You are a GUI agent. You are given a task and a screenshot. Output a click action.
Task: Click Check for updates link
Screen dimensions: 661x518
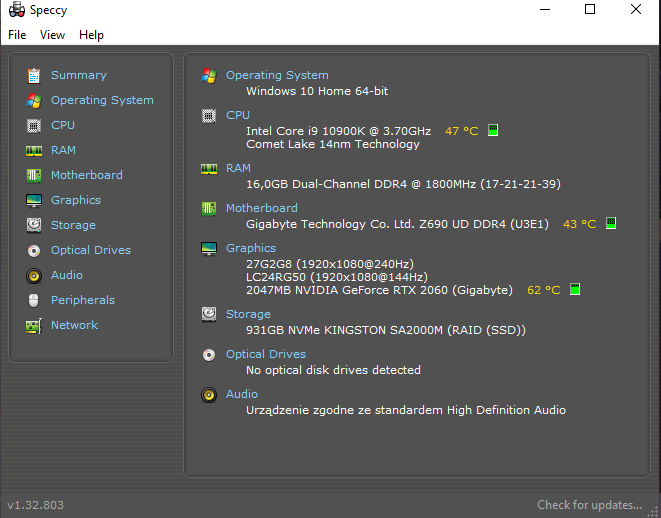pyautogui.click(x=589, y=505)
